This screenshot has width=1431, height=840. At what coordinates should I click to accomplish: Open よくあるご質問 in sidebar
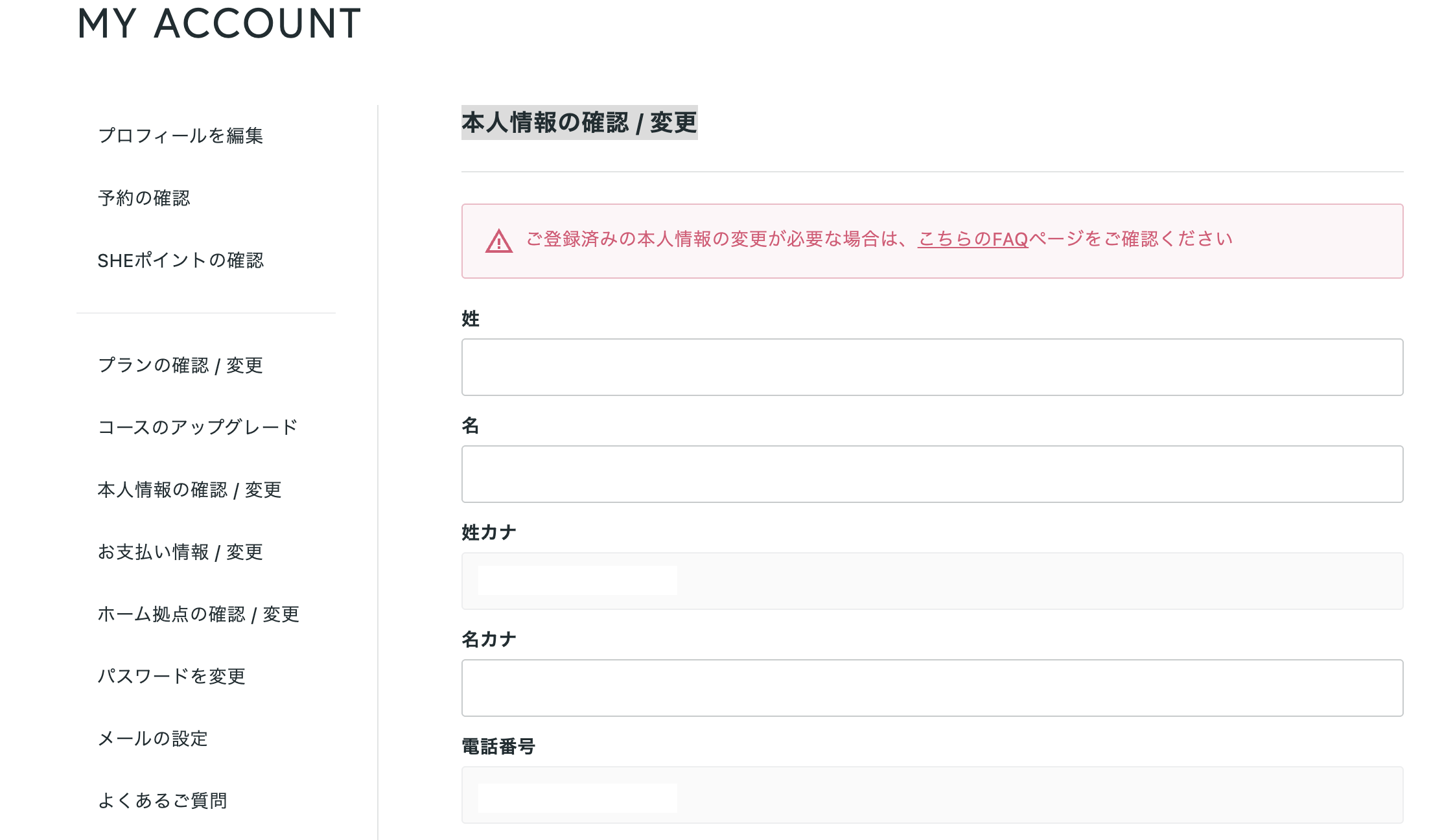[x=162, y=801]
